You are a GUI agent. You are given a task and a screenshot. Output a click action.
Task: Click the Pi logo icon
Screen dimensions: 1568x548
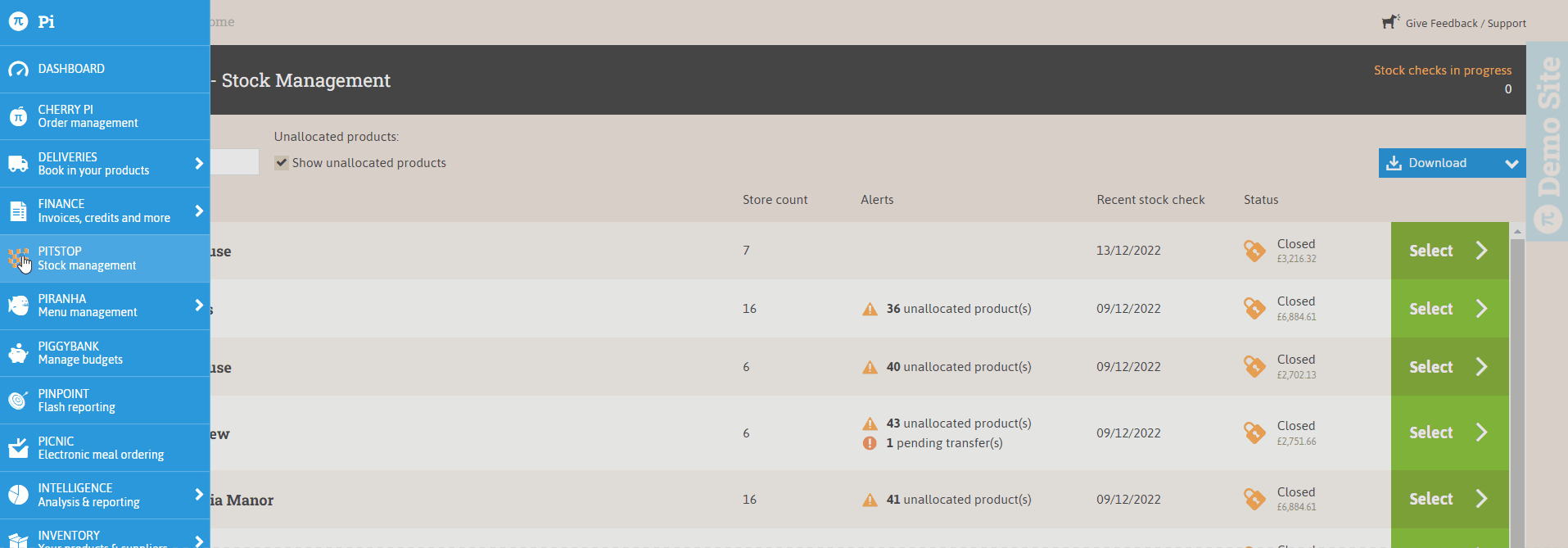click(x=18, y=21)
